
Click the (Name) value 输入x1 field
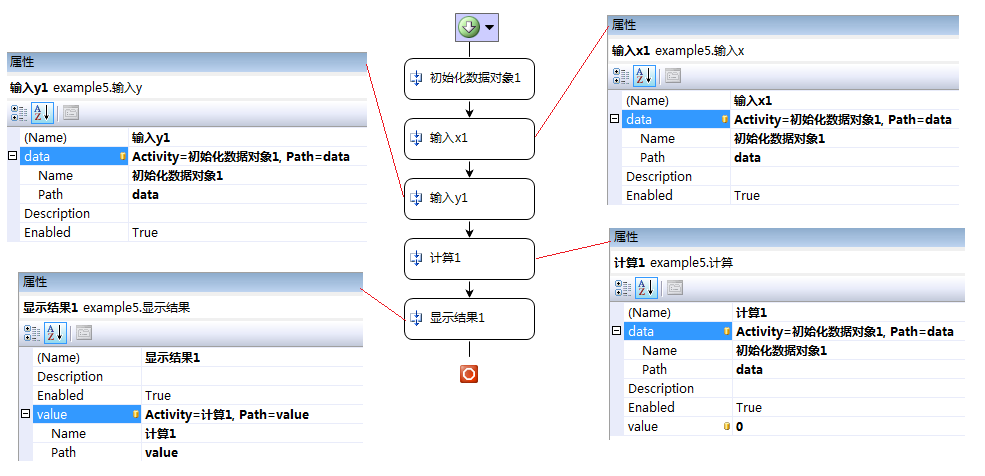(845, 100)
